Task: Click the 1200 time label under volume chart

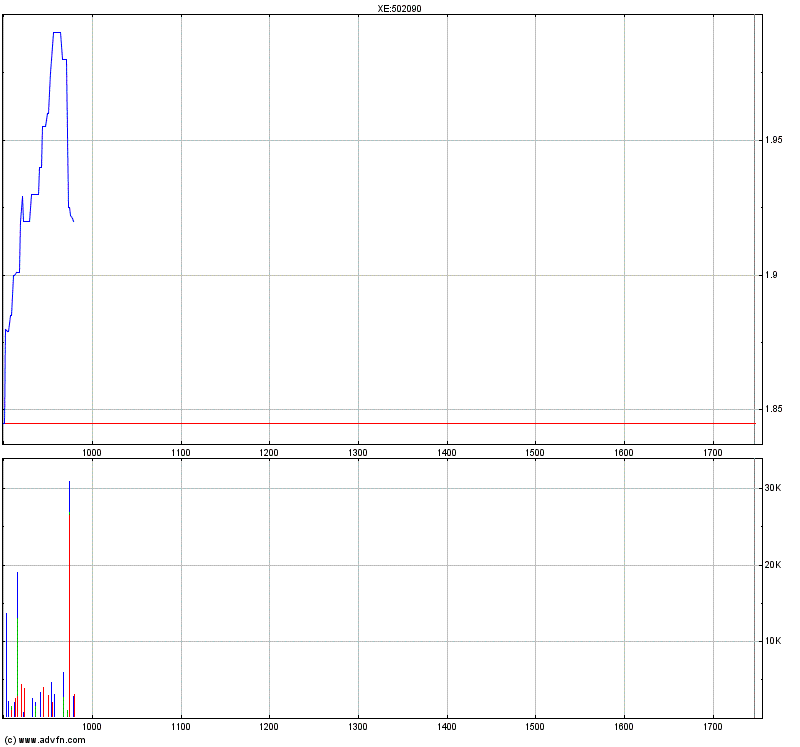Action: click(x=269, y=727)
